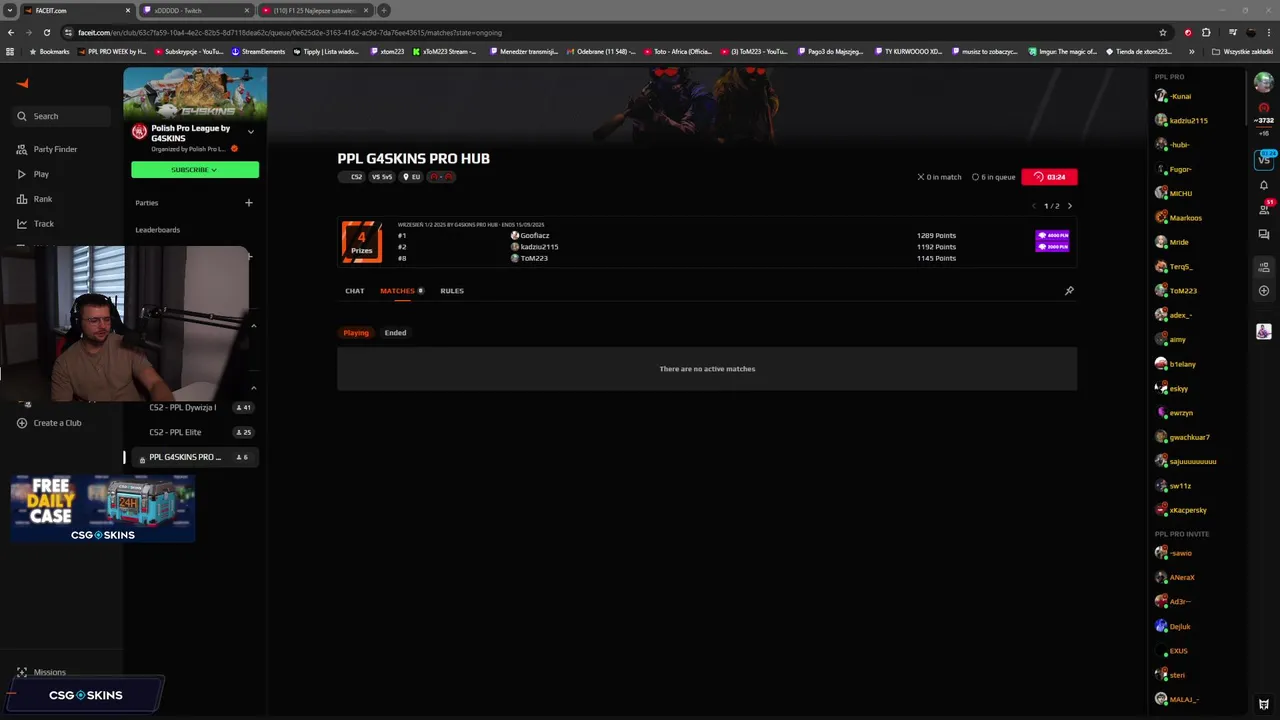Viewport: 1280px width, 720px height.
Task: Click the EU region tag
Action: point(412,177)
